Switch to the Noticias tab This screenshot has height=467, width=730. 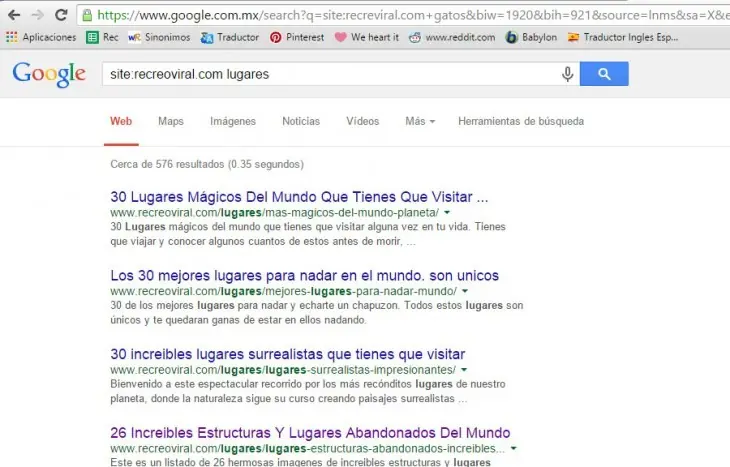[x=301, y=122]
